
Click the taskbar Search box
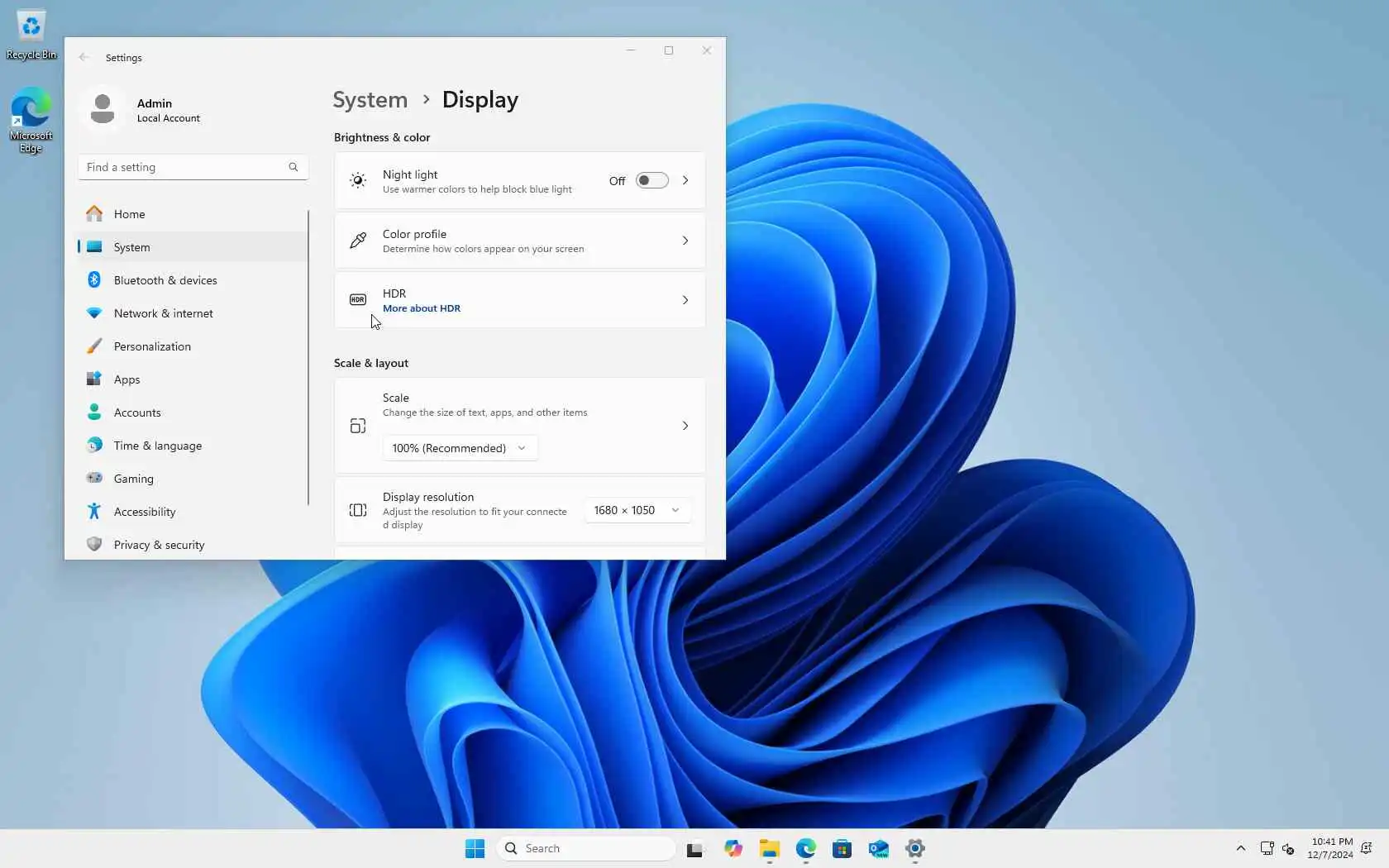point(586,848)
